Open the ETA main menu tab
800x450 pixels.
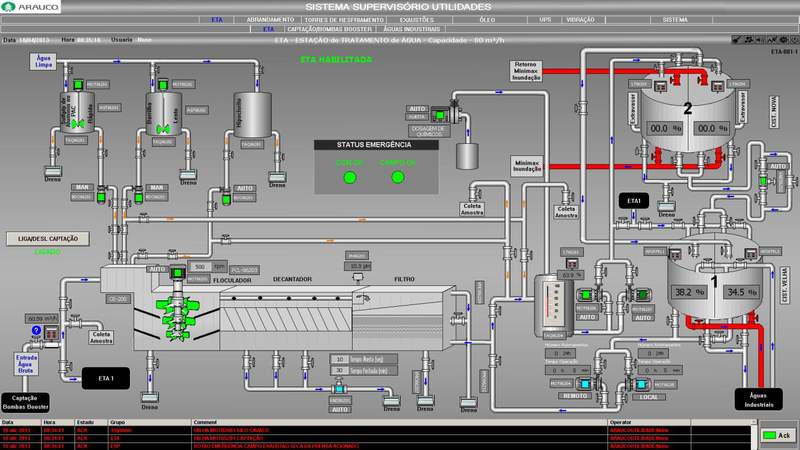pyautogui.click(x=217, y=20)
